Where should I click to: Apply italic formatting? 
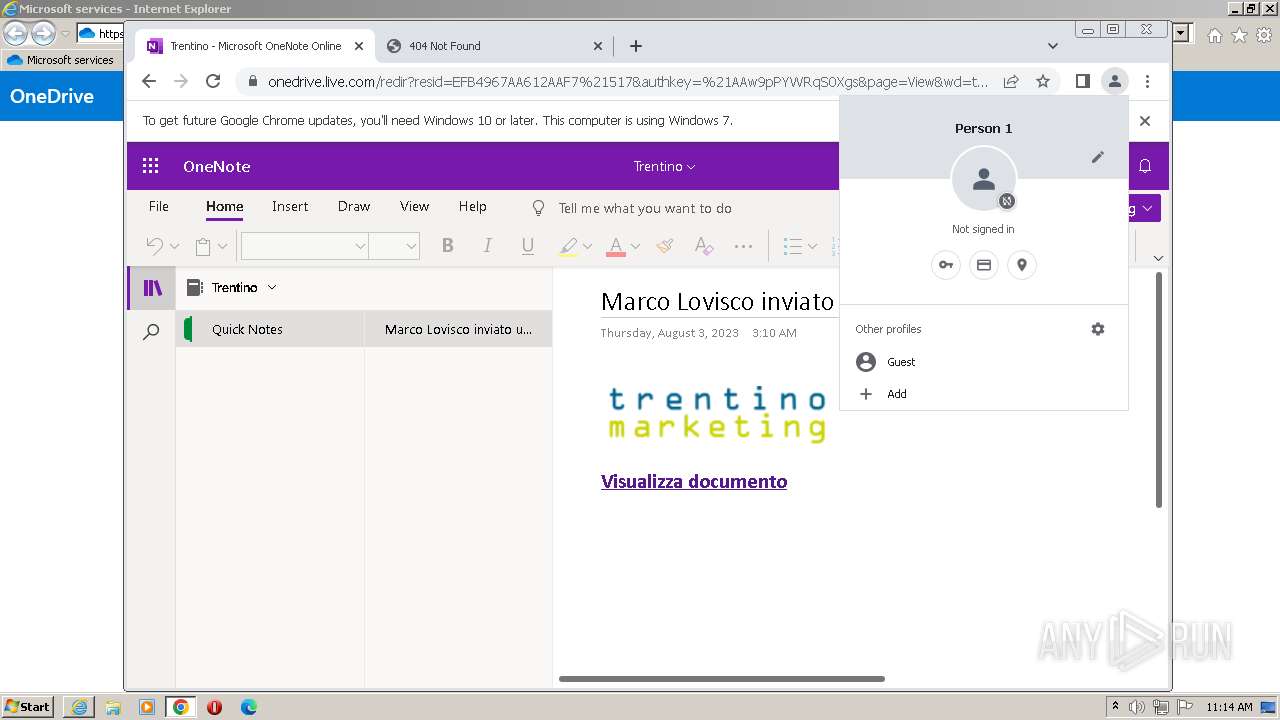coord(487,246)
